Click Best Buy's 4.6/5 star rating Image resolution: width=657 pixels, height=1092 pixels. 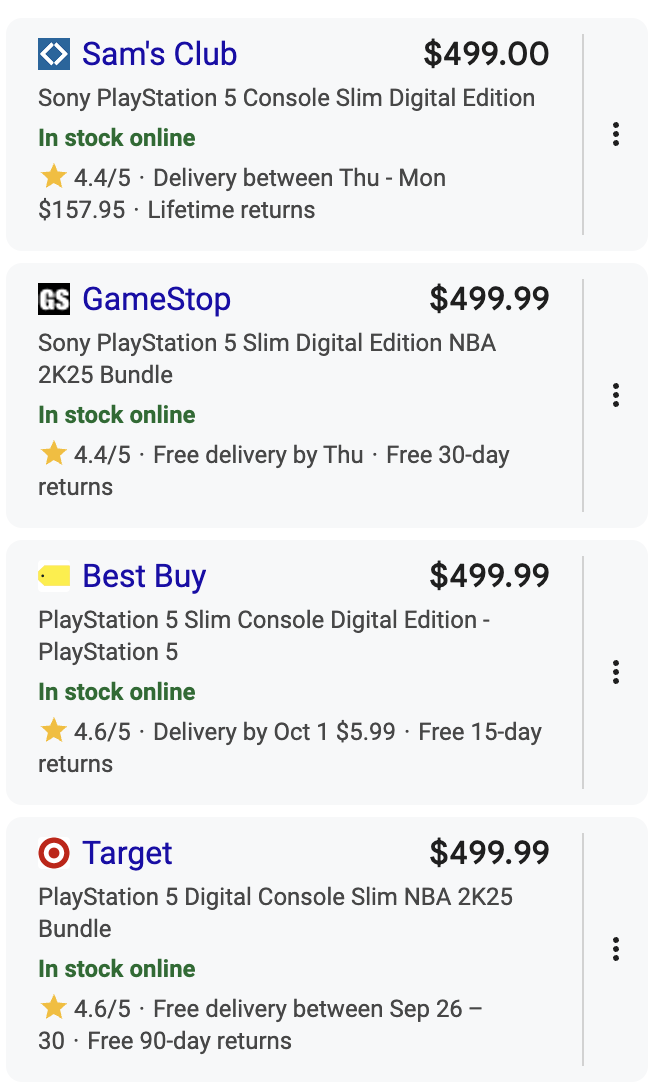coord(86,732)
